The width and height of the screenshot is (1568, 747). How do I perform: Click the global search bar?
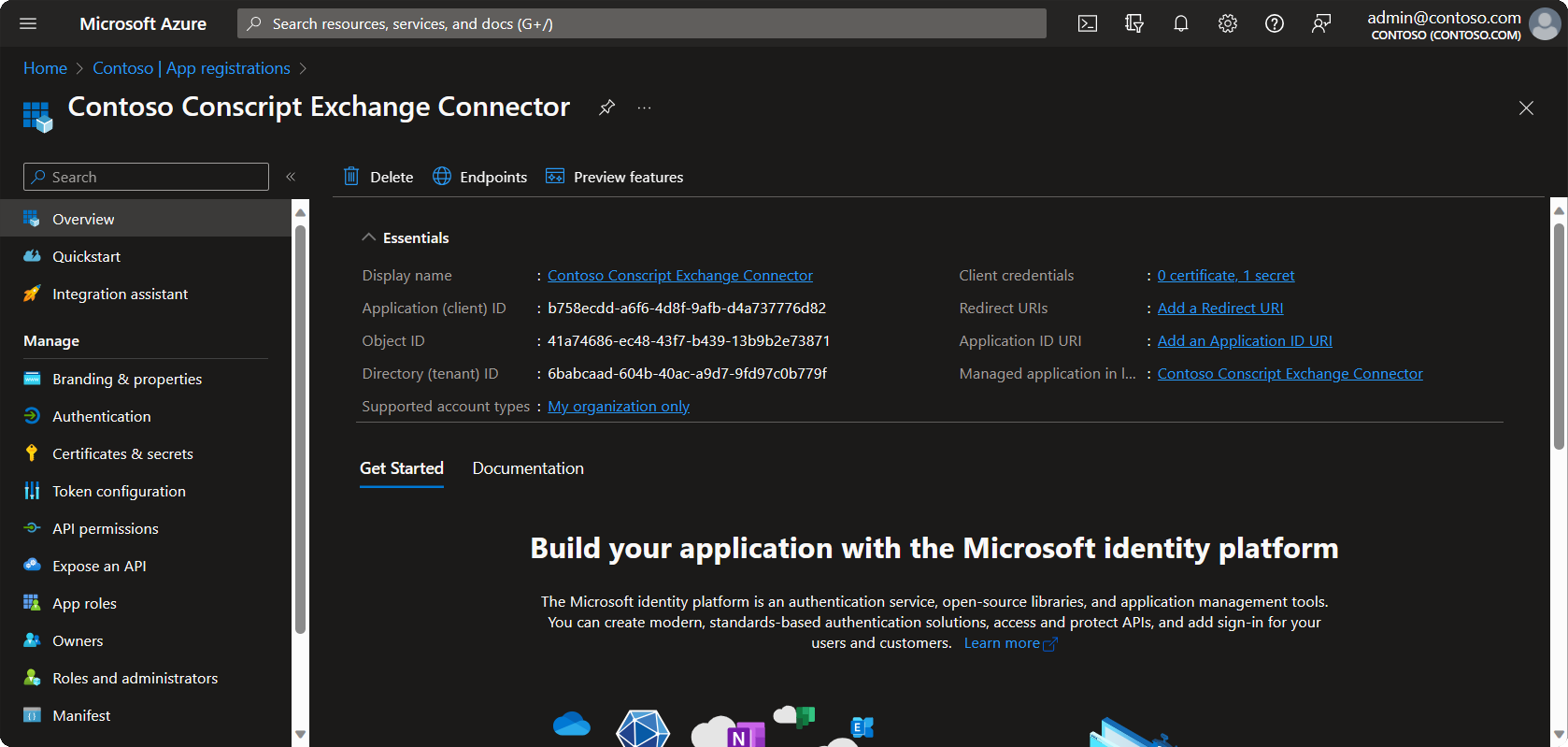click(642, 23)
